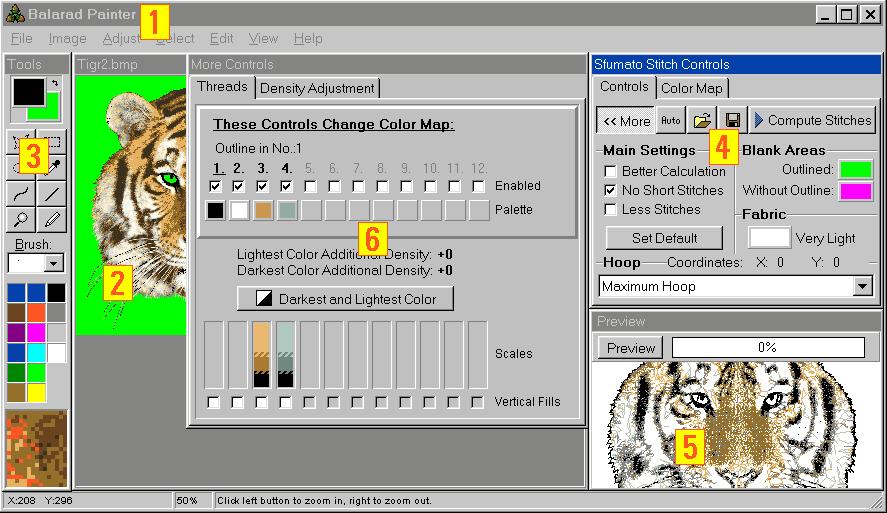Click the tan thread 3 scale bar
Viewport: 887px width, 513px height.
(x=261, y=355)
